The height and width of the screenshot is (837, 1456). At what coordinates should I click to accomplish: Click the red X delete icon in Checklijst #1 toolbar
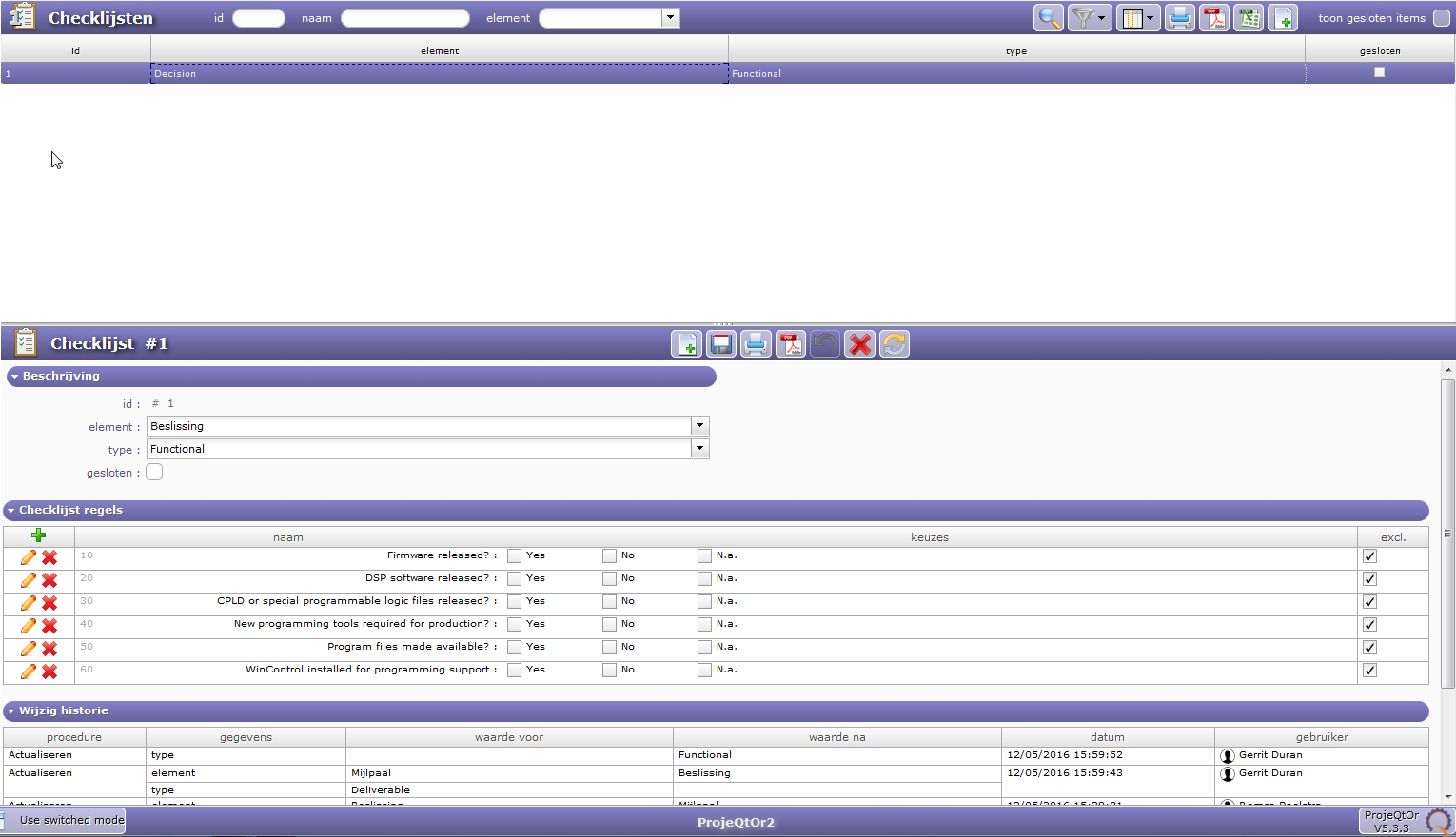[860, 344]
